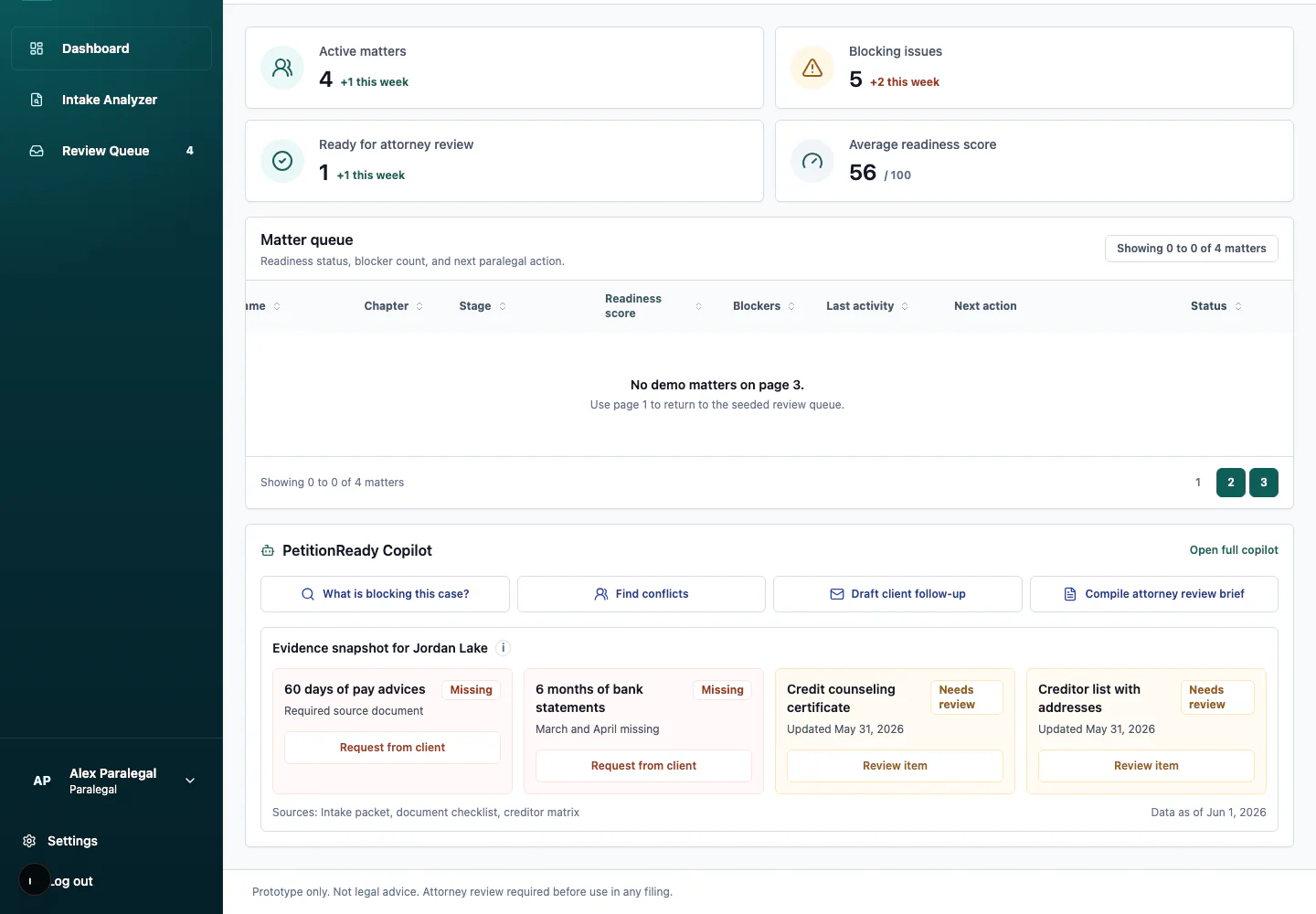Review the Credit counseling certificate item

tap(895, 766)
